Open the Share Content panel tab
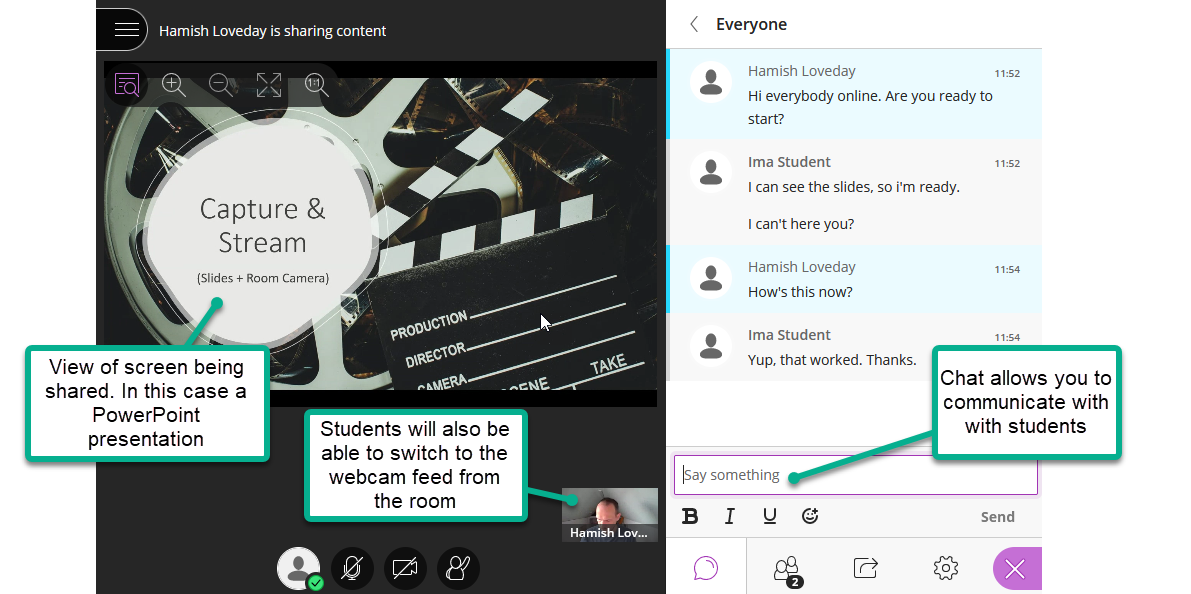This screenshot has height=594, width=1191. [866, 567]
